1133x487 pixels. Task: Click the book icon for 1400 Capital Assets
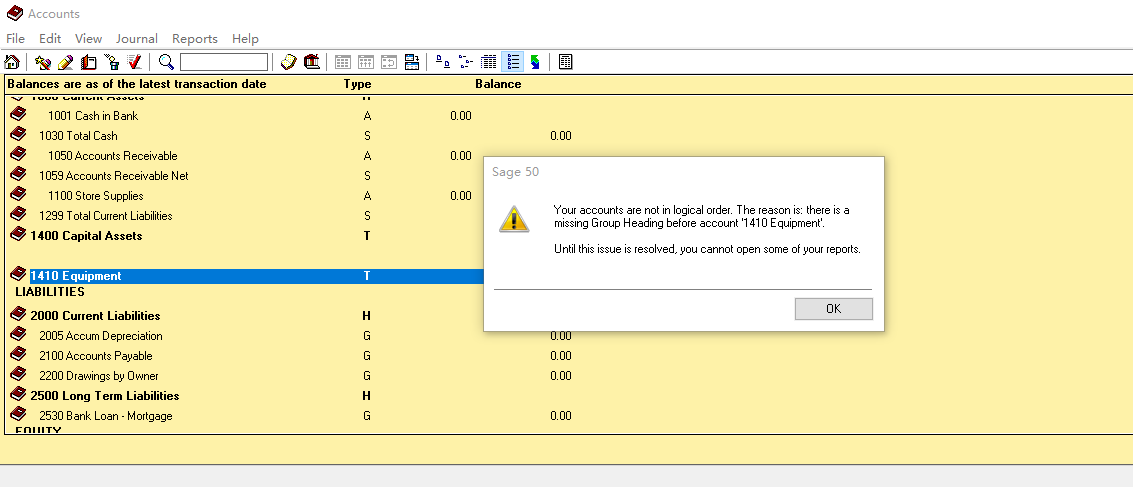[18, 234]
